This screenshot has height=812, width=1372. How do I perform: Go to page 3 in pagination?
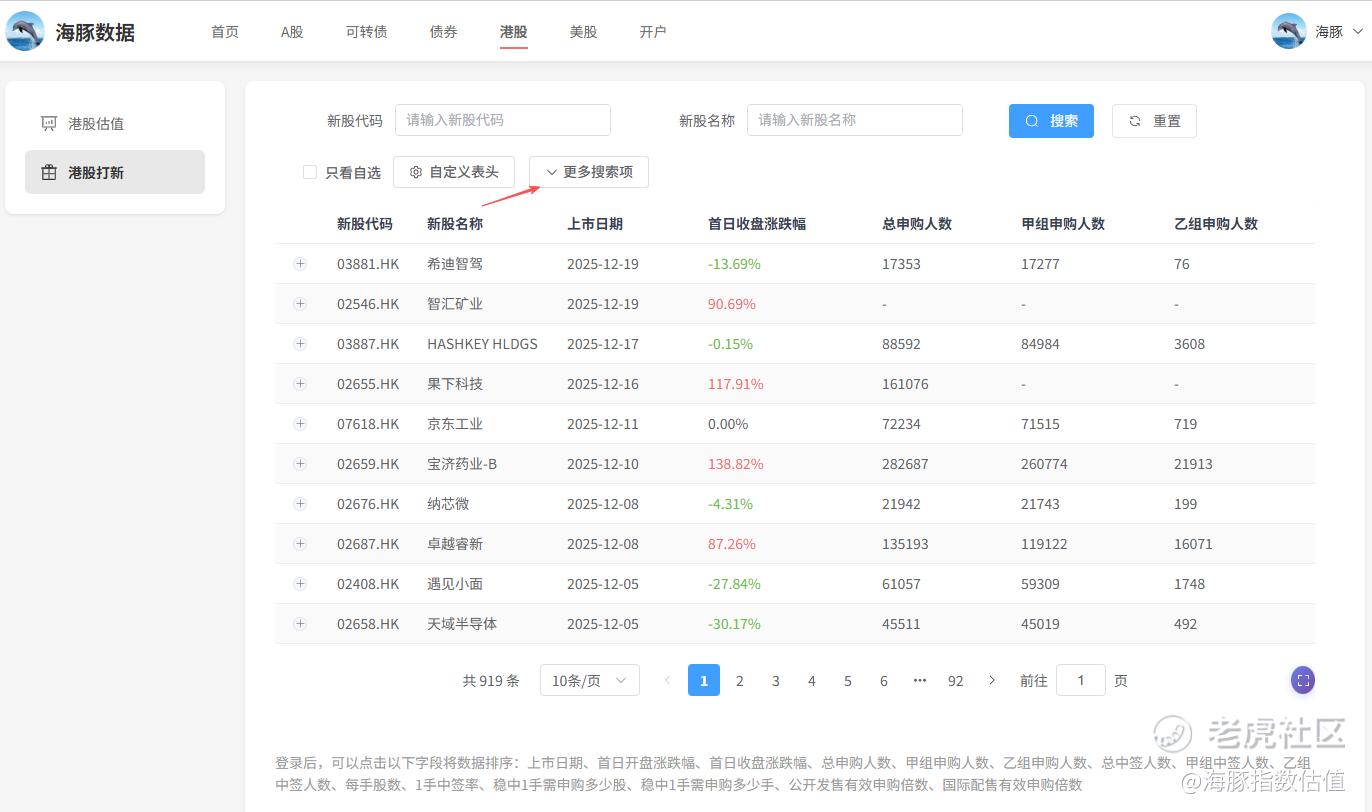click(775, 680)
